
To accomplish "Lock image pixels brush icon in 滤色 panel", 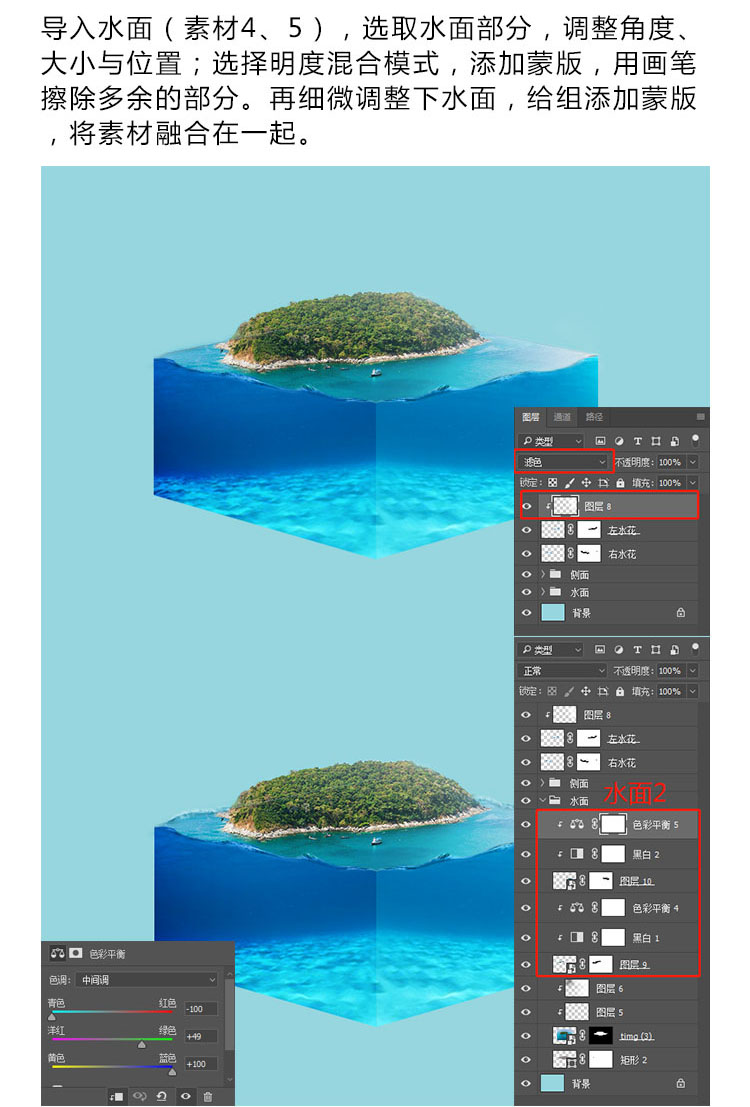I will pos(569,483).
